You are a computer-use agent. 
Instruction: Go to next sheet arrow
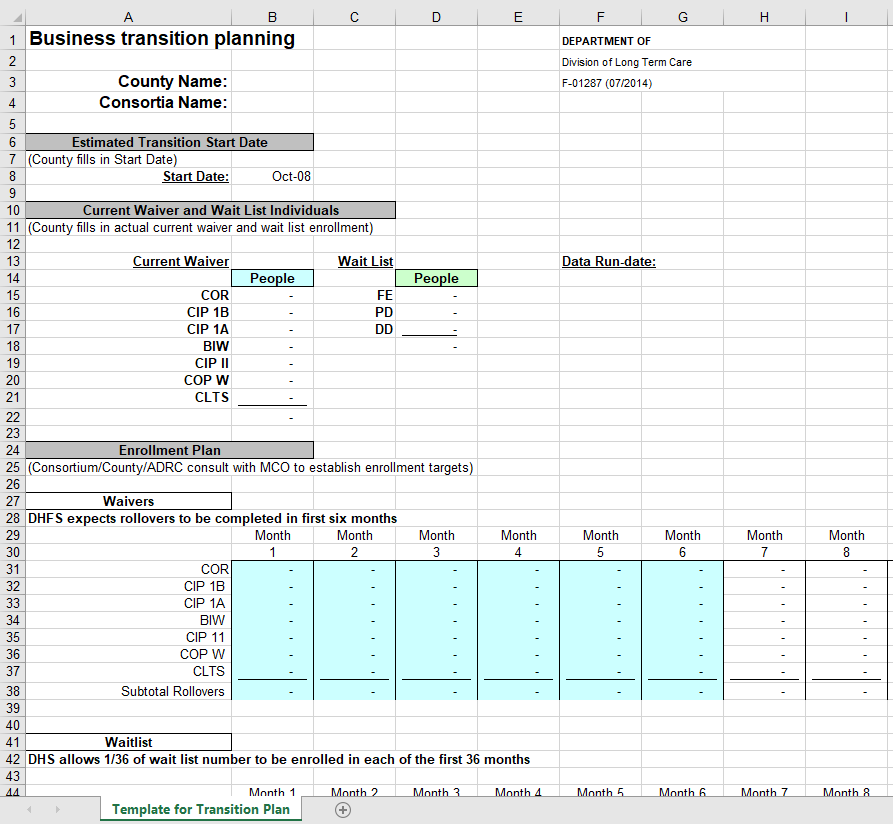click(57, 809)
